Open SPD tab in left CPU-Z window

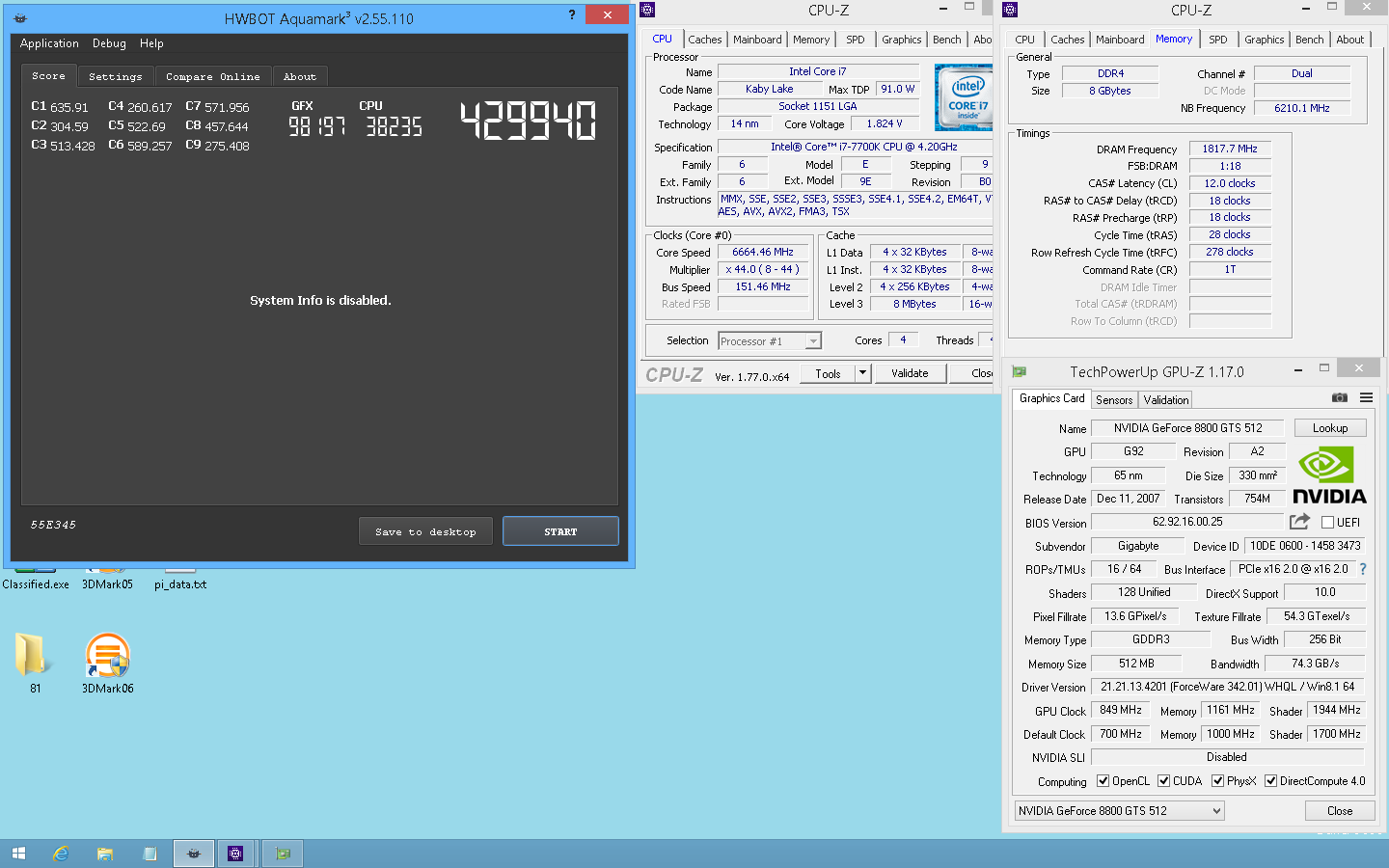pyautogui.click(x=856, y=40)
